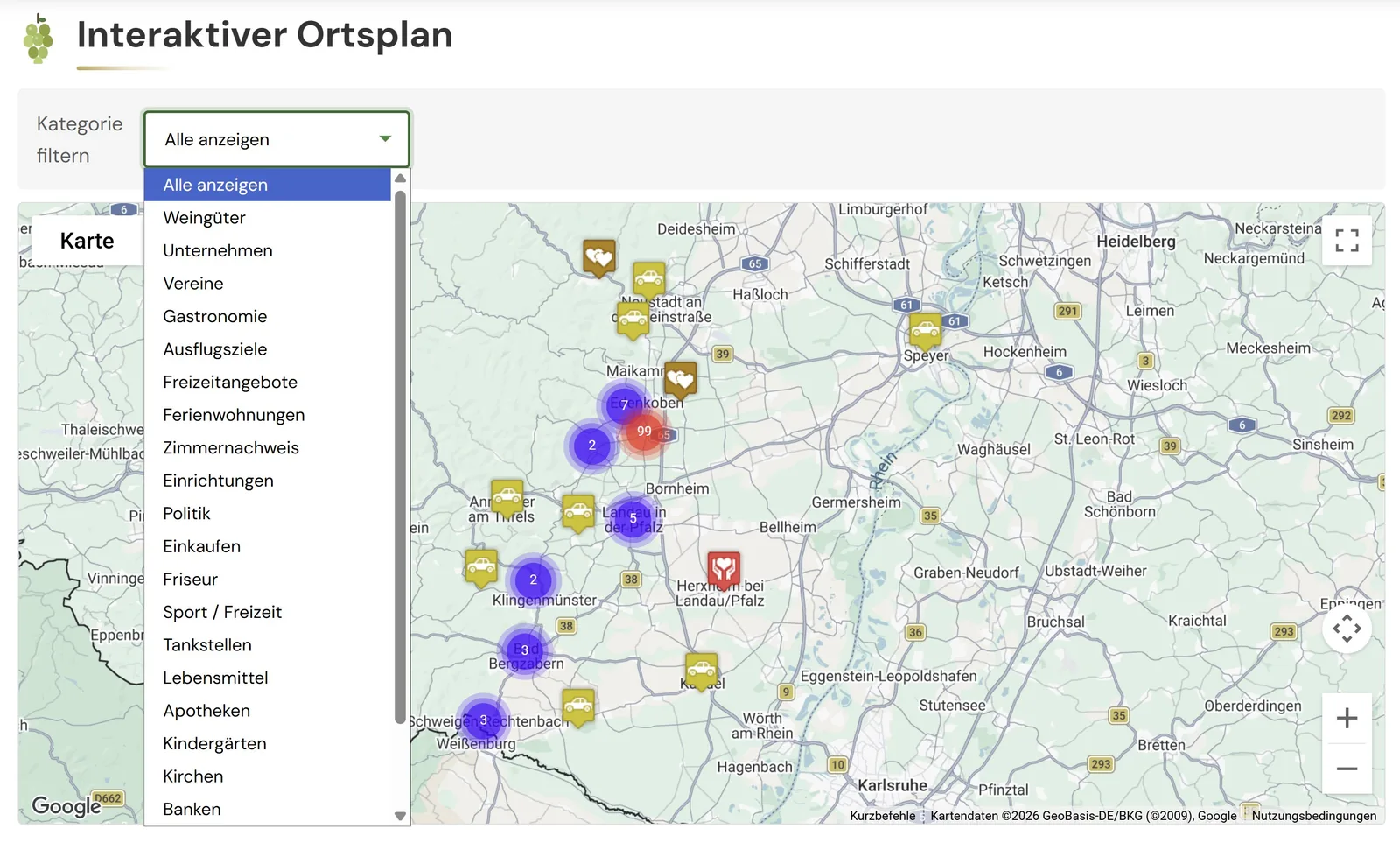1400x843 pixels.
Task: Click the Kartendaten copyright text
Action: point(1083,816)
